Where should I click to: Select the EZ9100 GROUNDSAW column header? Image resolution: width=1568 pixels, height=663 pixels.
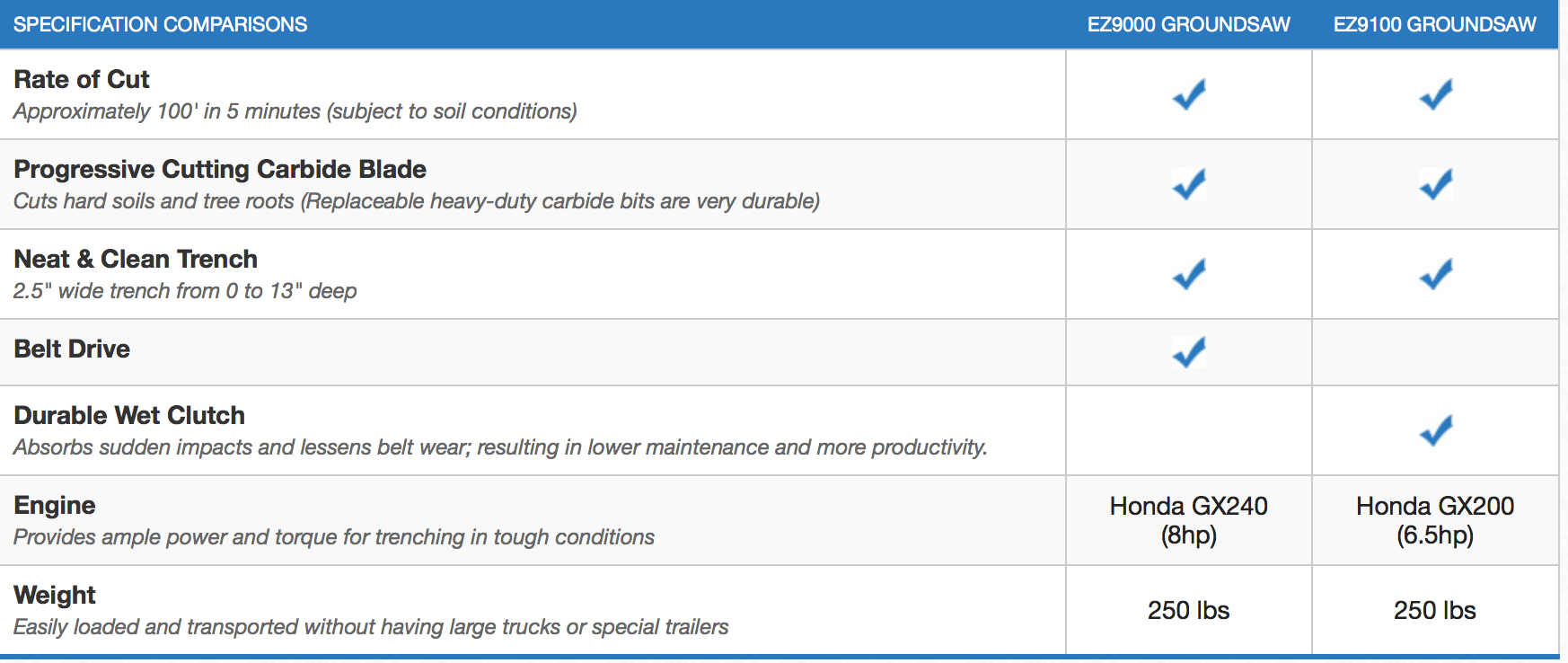[1435, 24]
